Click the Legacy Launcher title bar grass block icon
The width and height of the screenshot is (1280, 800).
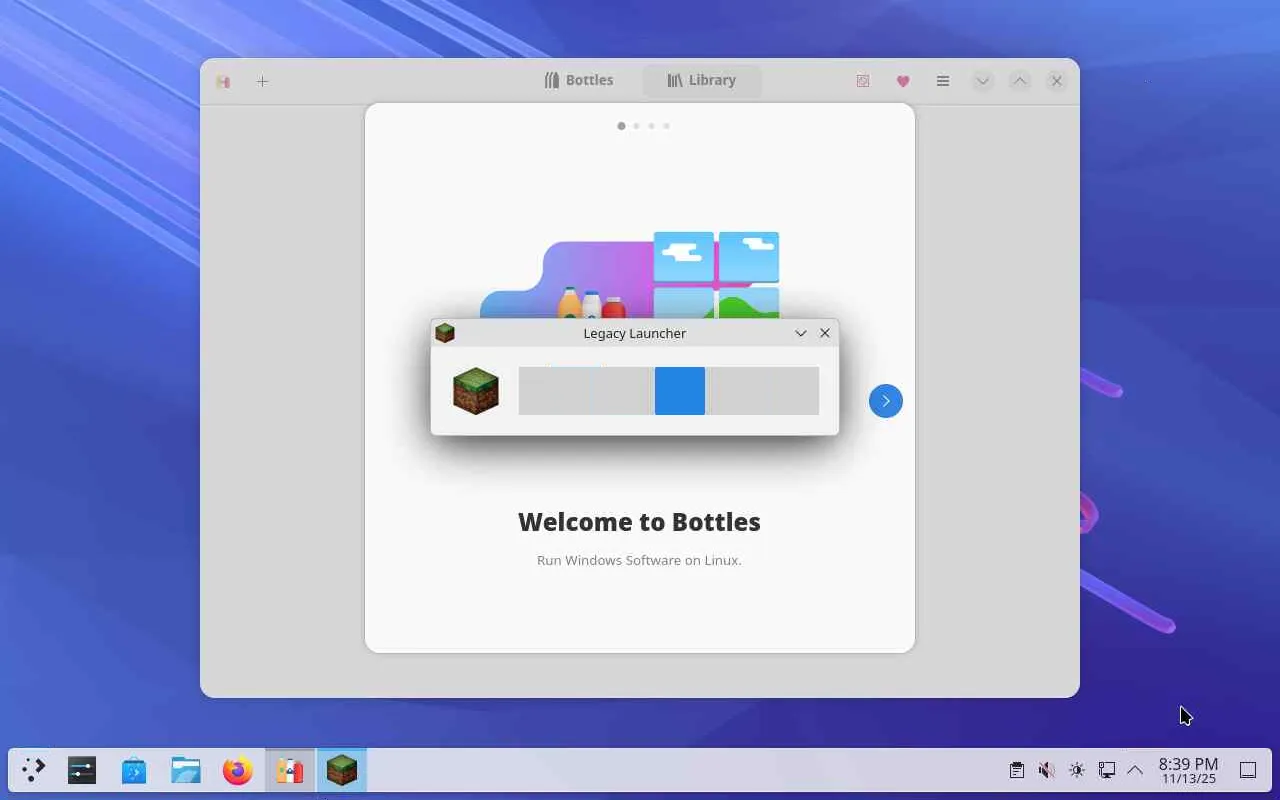(445, 333)
